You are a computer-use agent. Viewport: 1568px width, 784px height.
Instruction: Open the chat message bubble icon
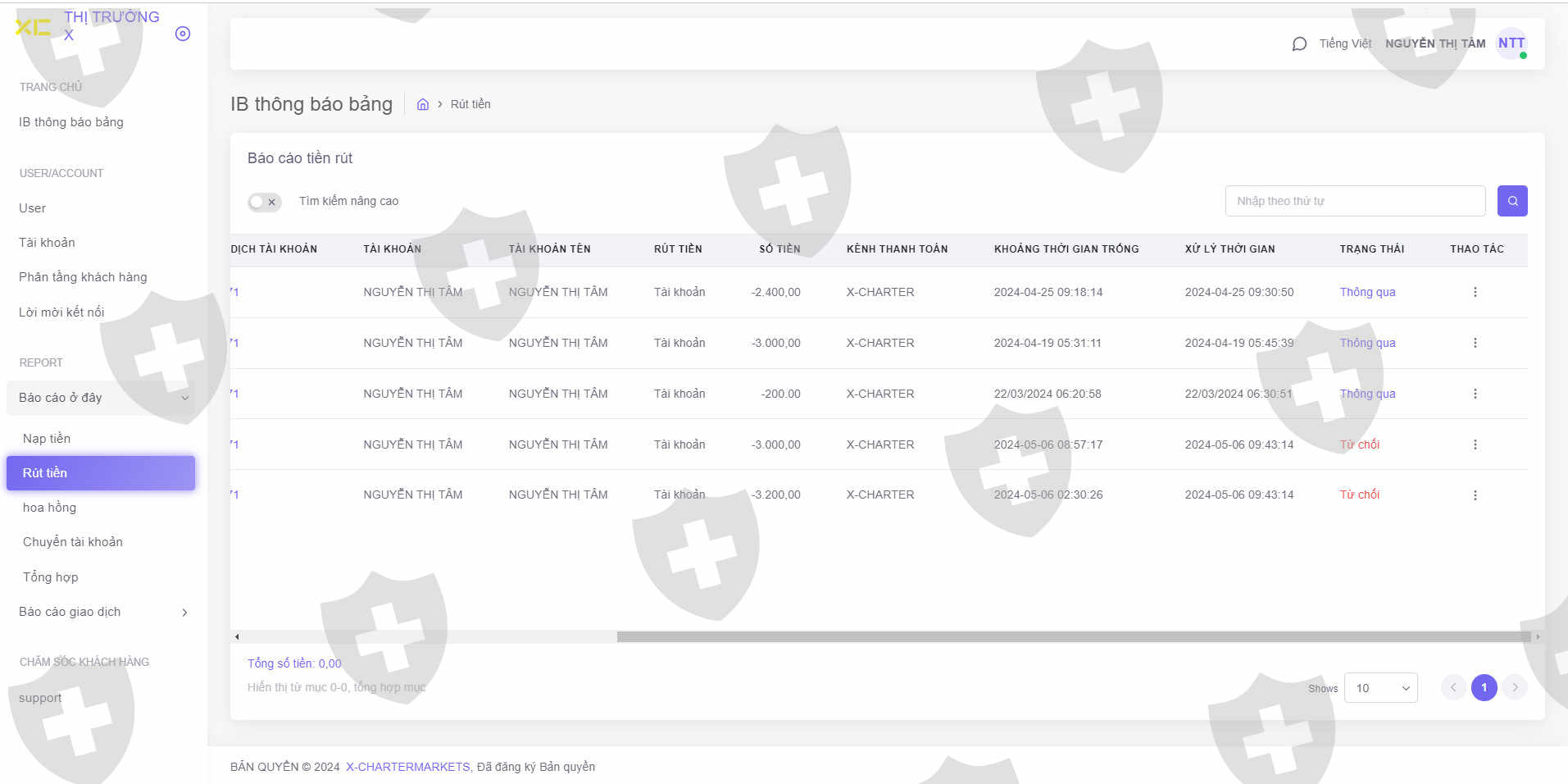tap(1299, 44)
